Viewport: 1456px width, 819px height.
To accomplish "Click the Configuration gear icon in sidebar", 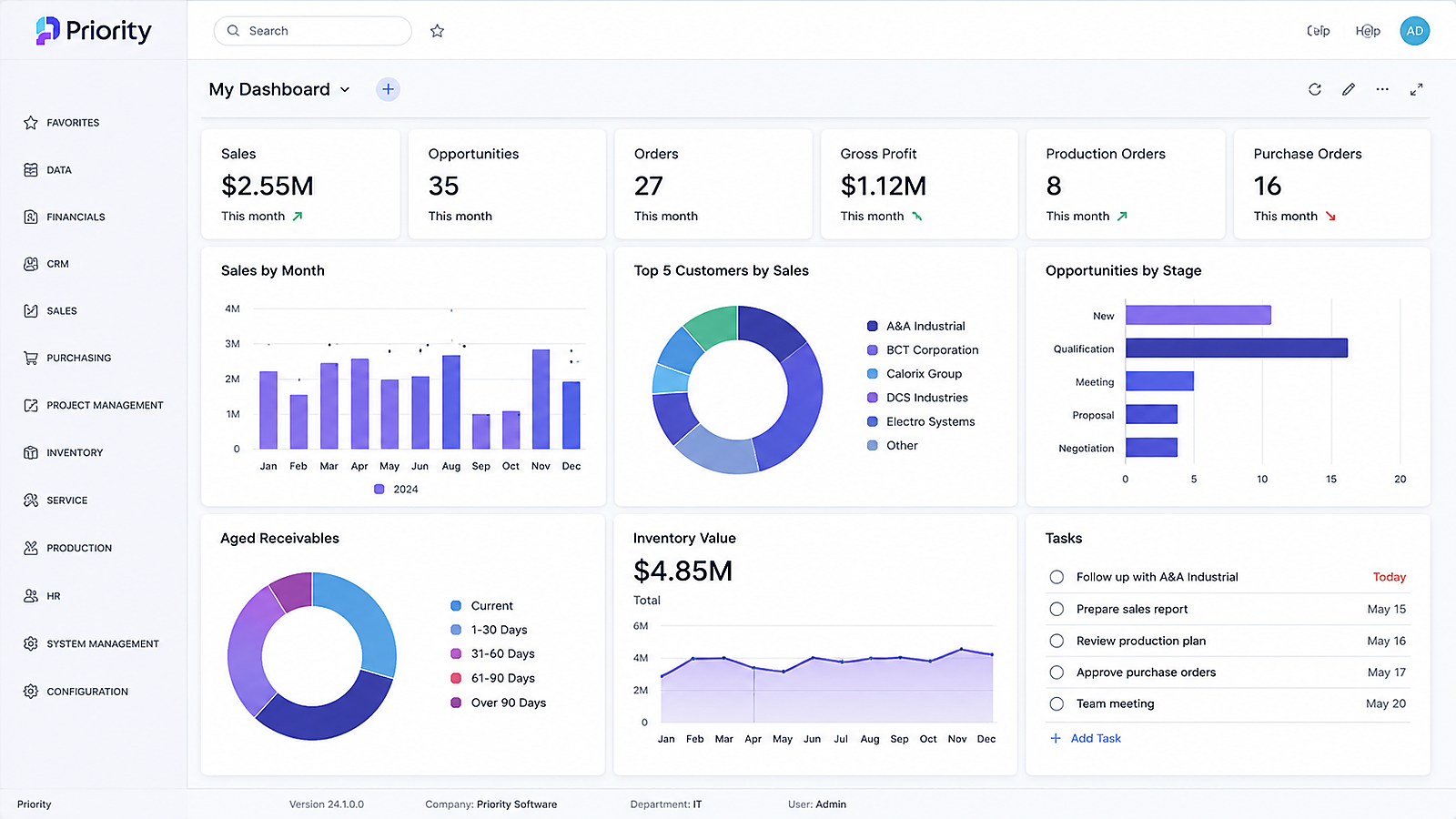I will 31,692.
